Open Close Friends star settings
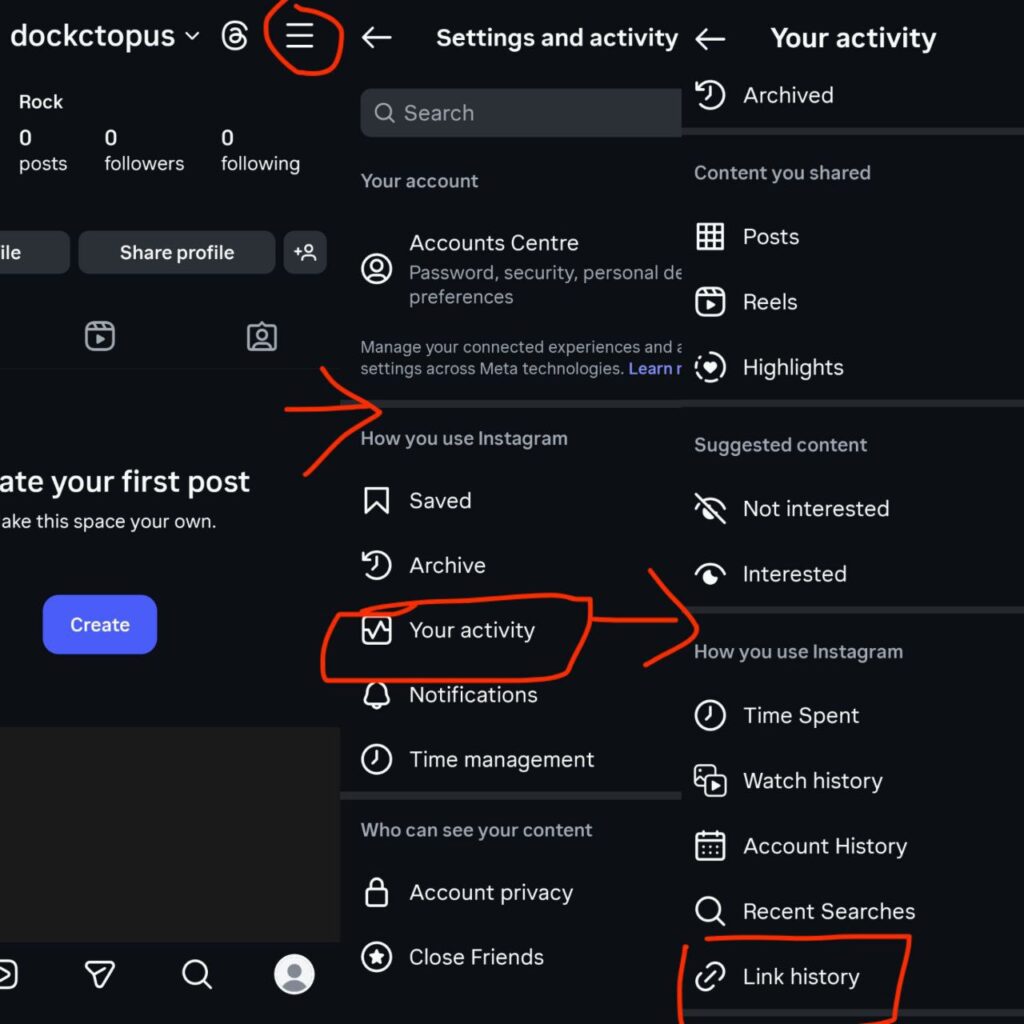This screenshot has width=1024, height=1024. point(377,957)
